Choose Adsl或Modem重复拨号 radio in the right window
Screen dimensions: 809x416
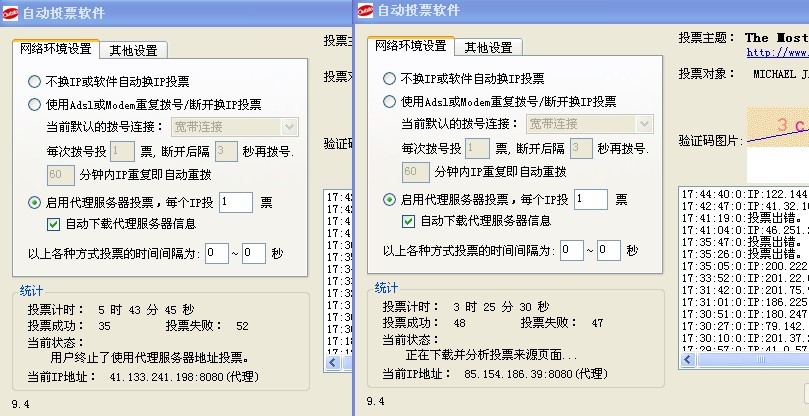click(390, 101)
